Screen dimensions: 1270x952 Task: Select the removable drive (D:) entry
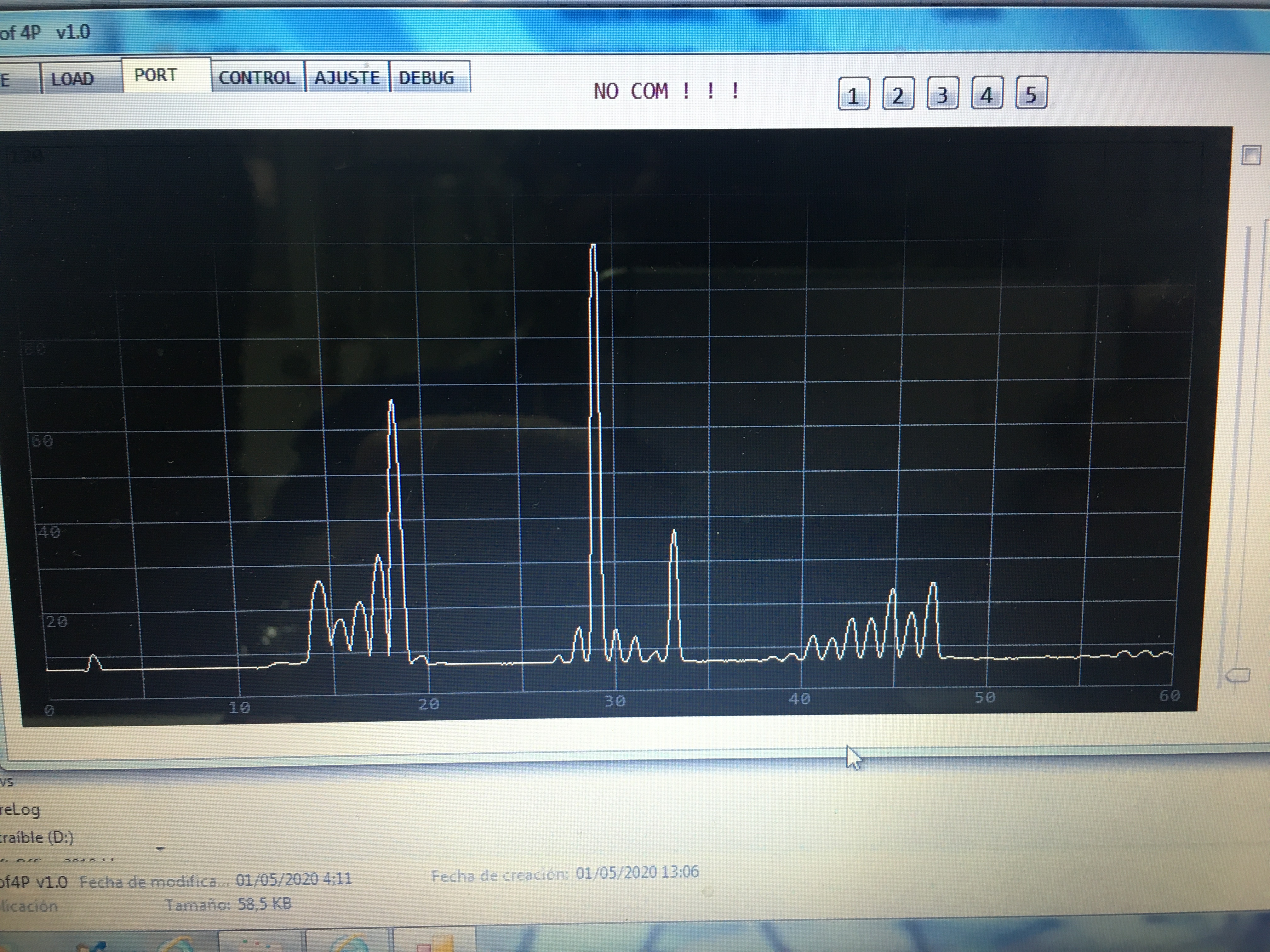(37, 837)
